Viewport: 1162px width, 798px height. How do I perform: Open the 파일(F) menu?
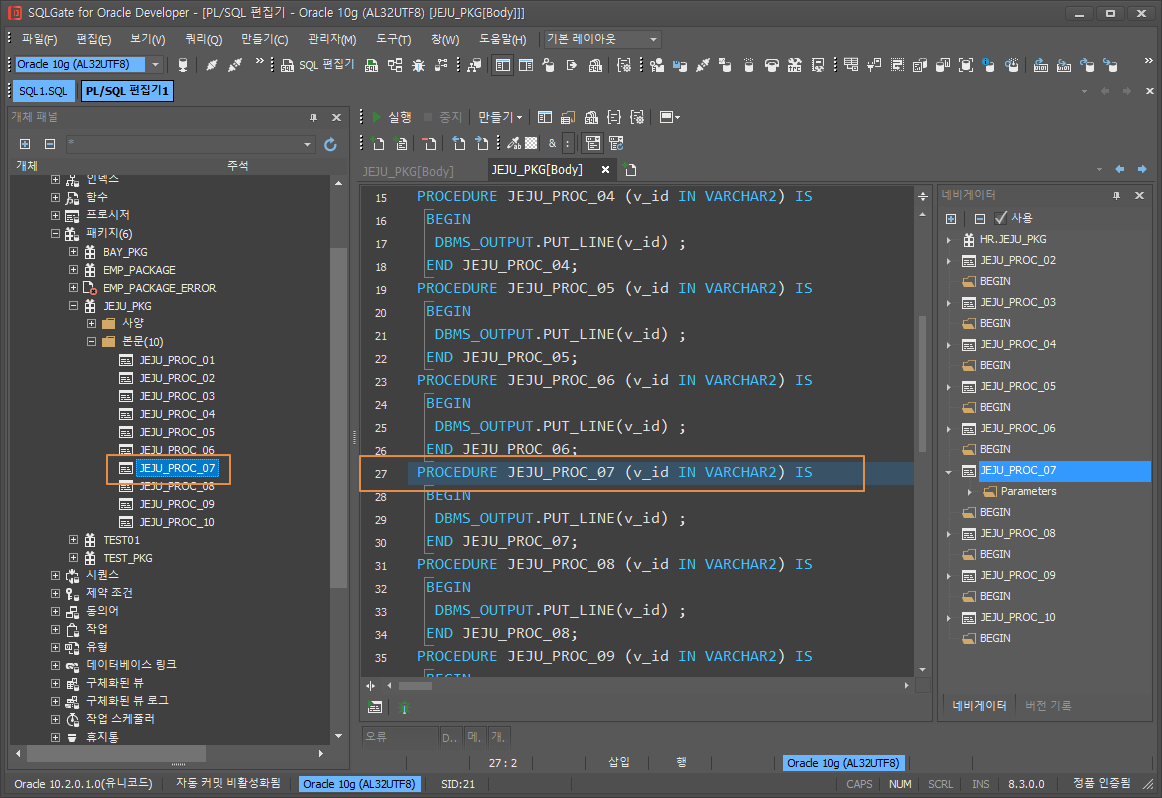(x=39, y=39)
